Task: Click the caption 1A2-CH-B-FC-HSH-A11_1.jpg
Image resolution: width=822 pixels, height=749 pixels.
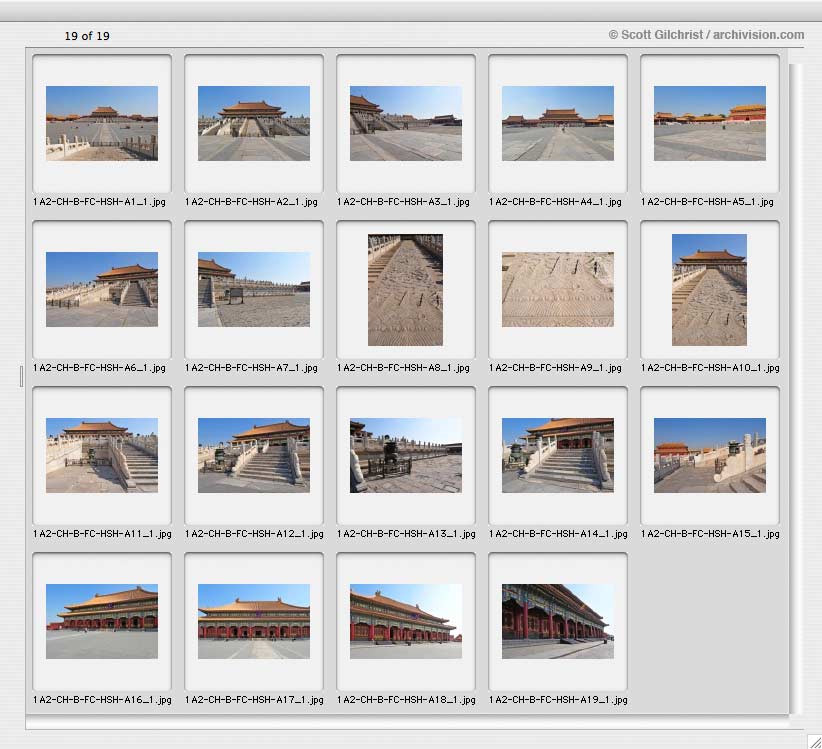Action: pyautogui.click(x=102, y=534)
